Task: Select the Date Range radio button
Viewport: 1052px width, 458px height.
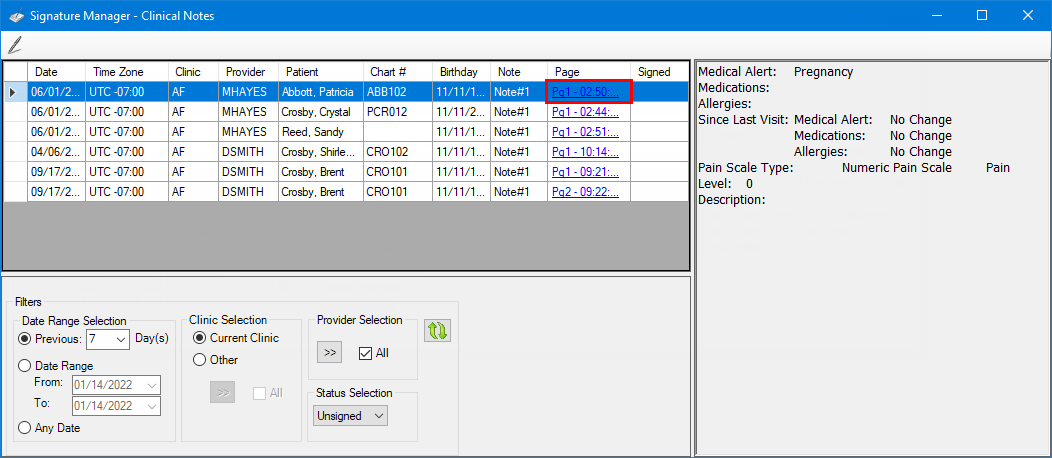Action: [26, 366]
